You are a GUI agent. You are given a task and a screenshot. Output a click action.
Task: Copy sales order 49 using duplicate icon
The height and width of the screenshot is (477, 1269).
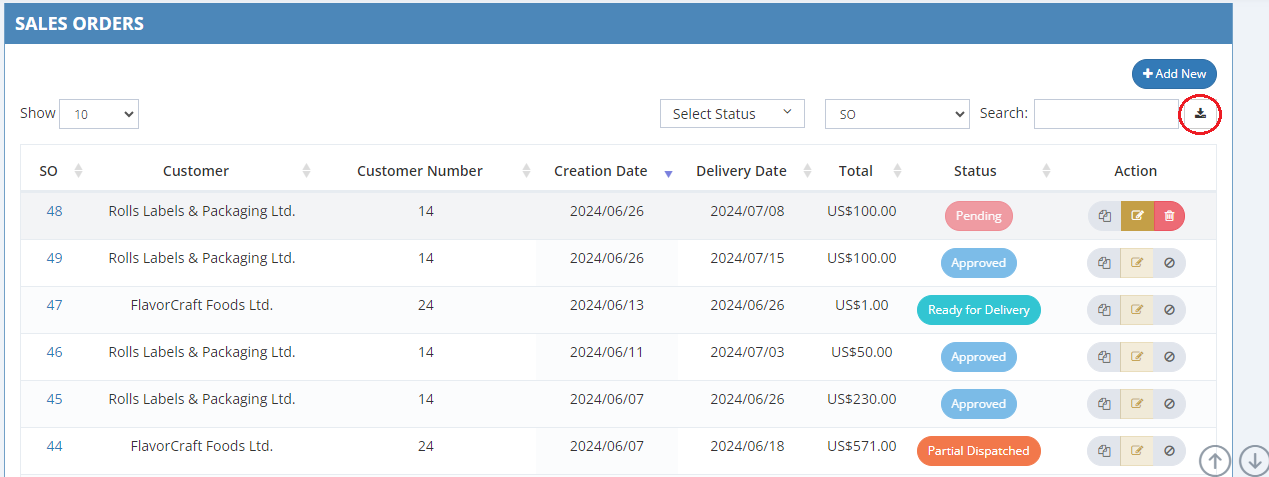click(1104, 263)
